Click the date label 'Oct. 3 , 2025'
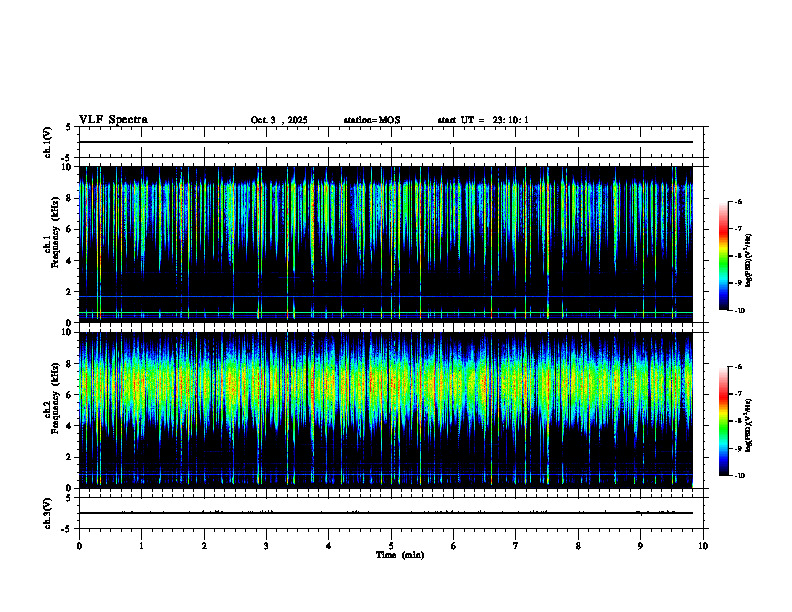This screenshot has width=792, height=612. [x=279, y=120]
